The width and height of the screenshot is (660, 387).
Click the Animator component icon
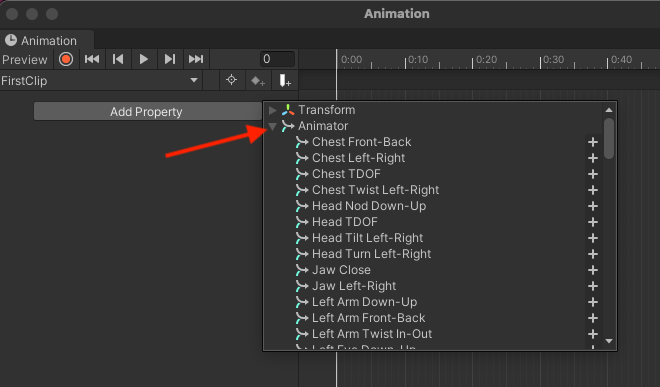pyautogui.click(x=288, y=126)
